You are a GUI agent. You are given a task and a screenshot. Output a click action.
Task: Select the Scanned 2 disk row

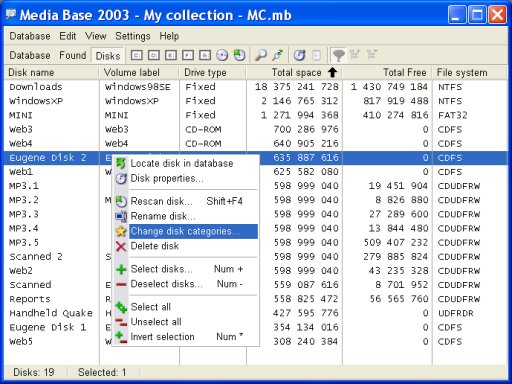[256, 257]
